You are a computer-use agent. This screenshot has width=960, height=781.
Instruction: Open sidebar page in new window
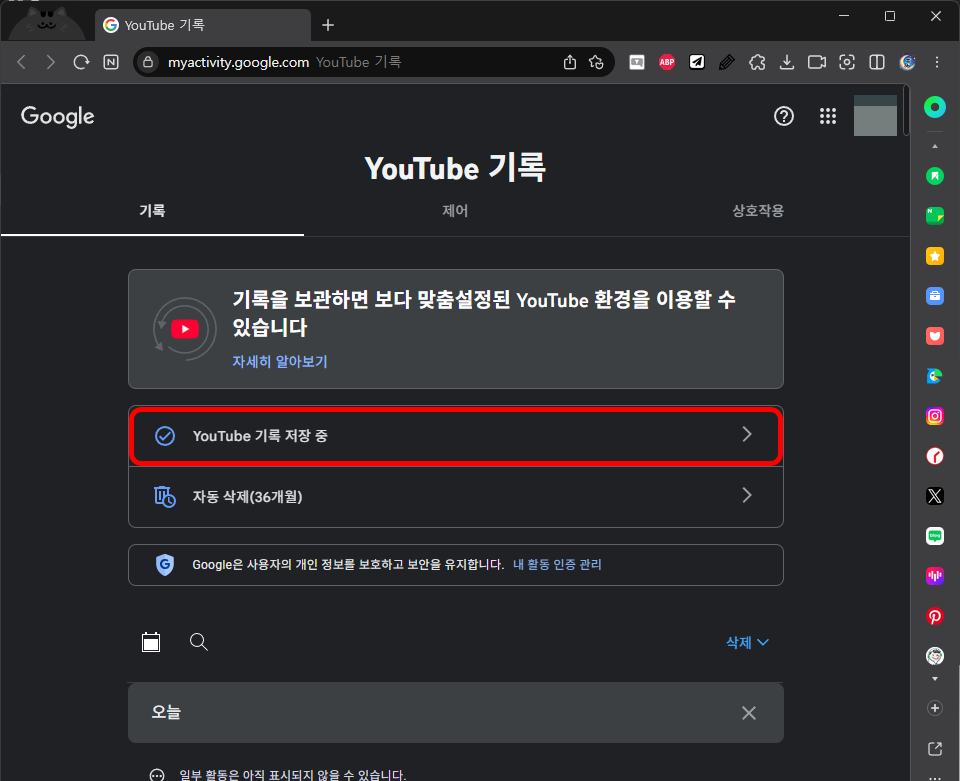934,748
